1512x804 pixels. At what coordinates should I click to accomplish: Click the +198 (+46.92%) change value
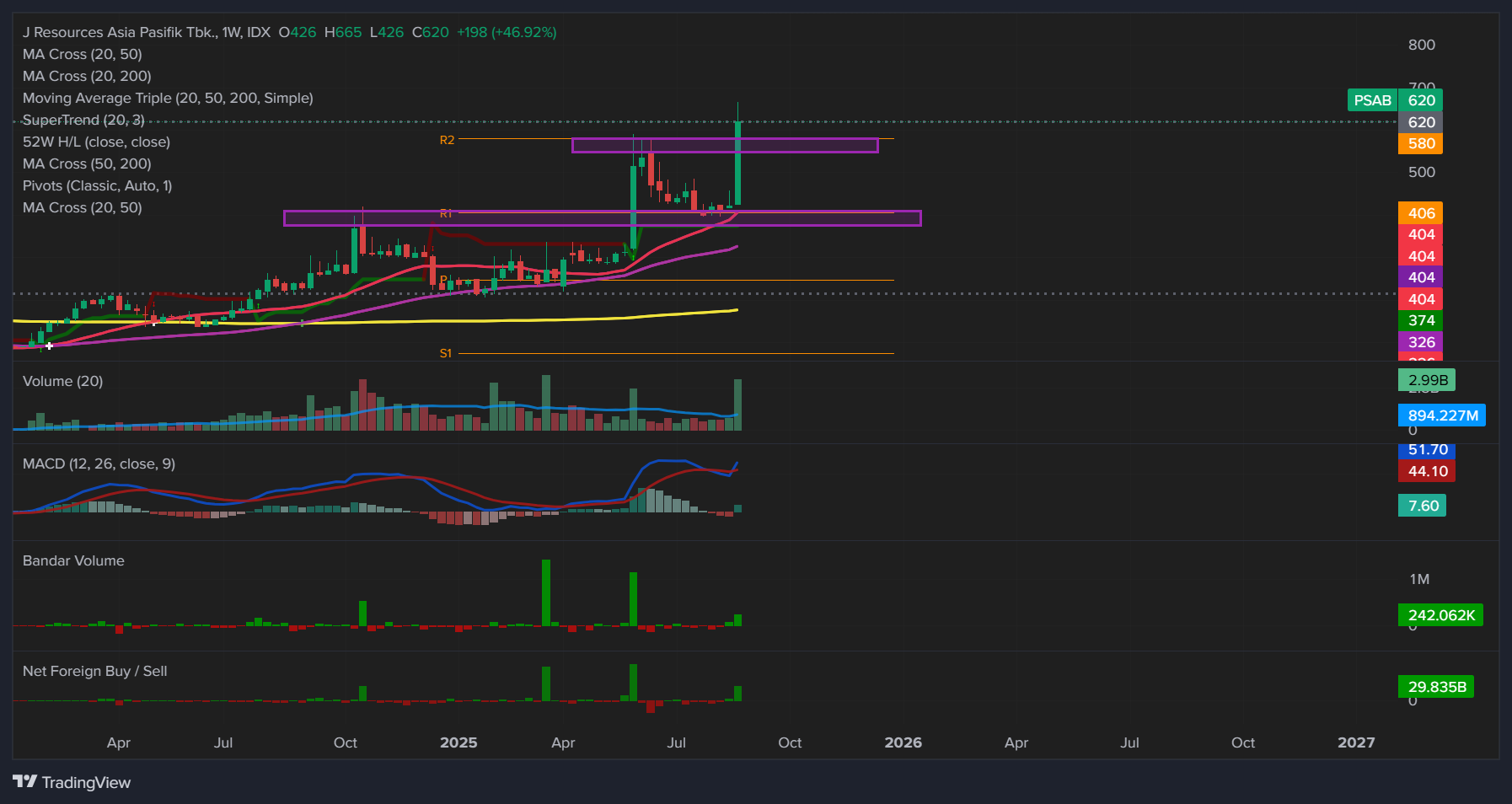tap(507, 32)
